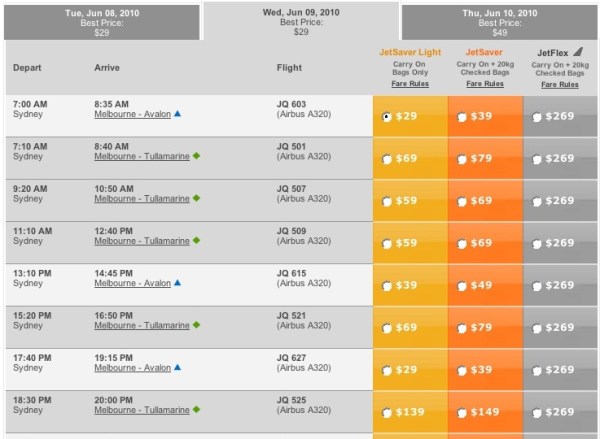Click the green diamond icon on the 16:50 PM arrival
Screen dimensions: 600x439
click(x=197, y=325)
